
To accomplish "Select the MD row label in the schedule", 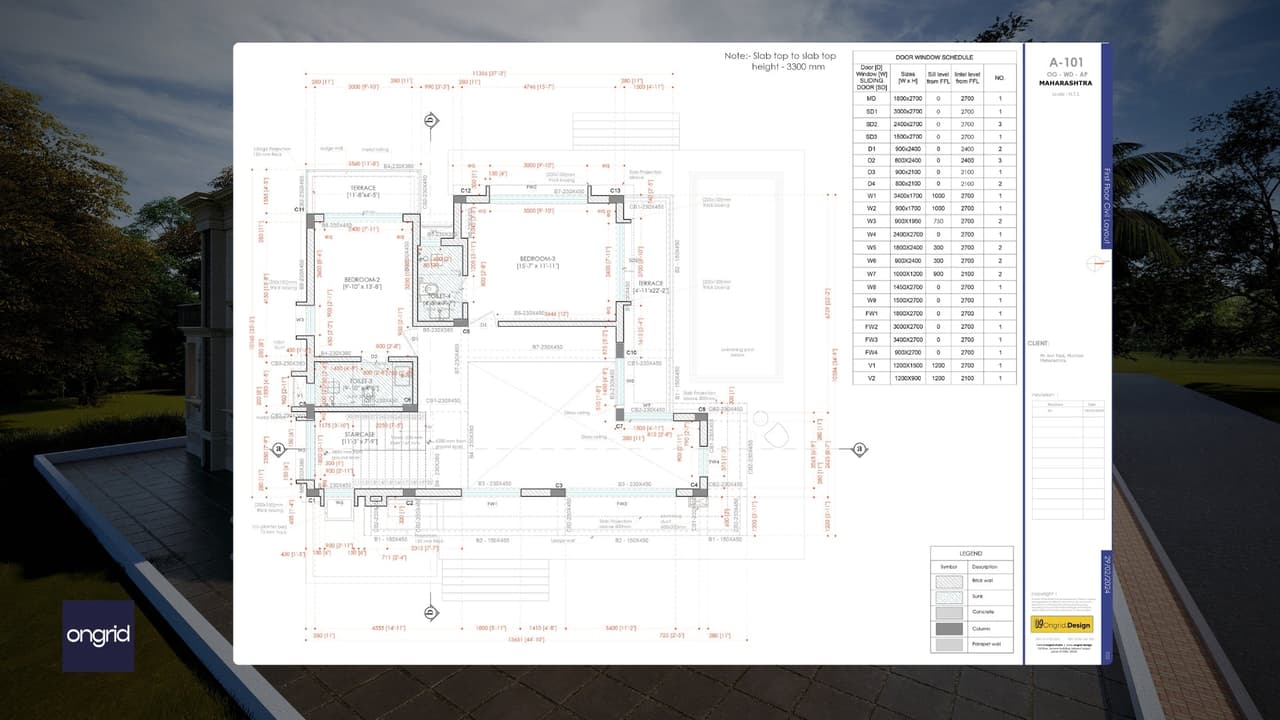I will [x=871, y=98].
